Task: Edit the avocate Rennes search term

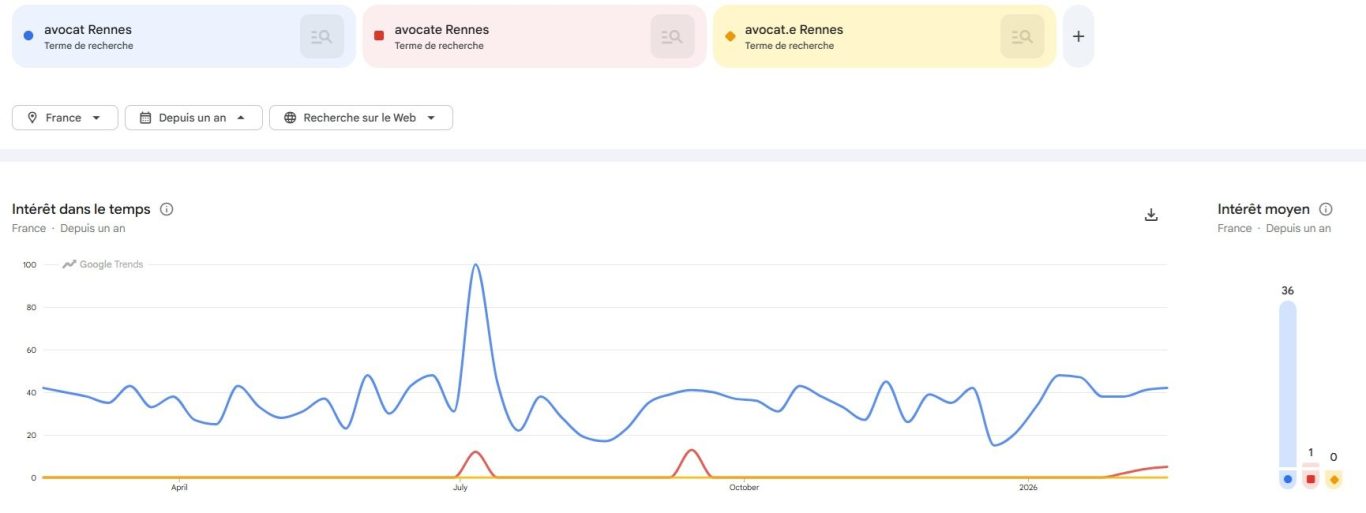Action: pyautogui.click(x=442, y=30)
